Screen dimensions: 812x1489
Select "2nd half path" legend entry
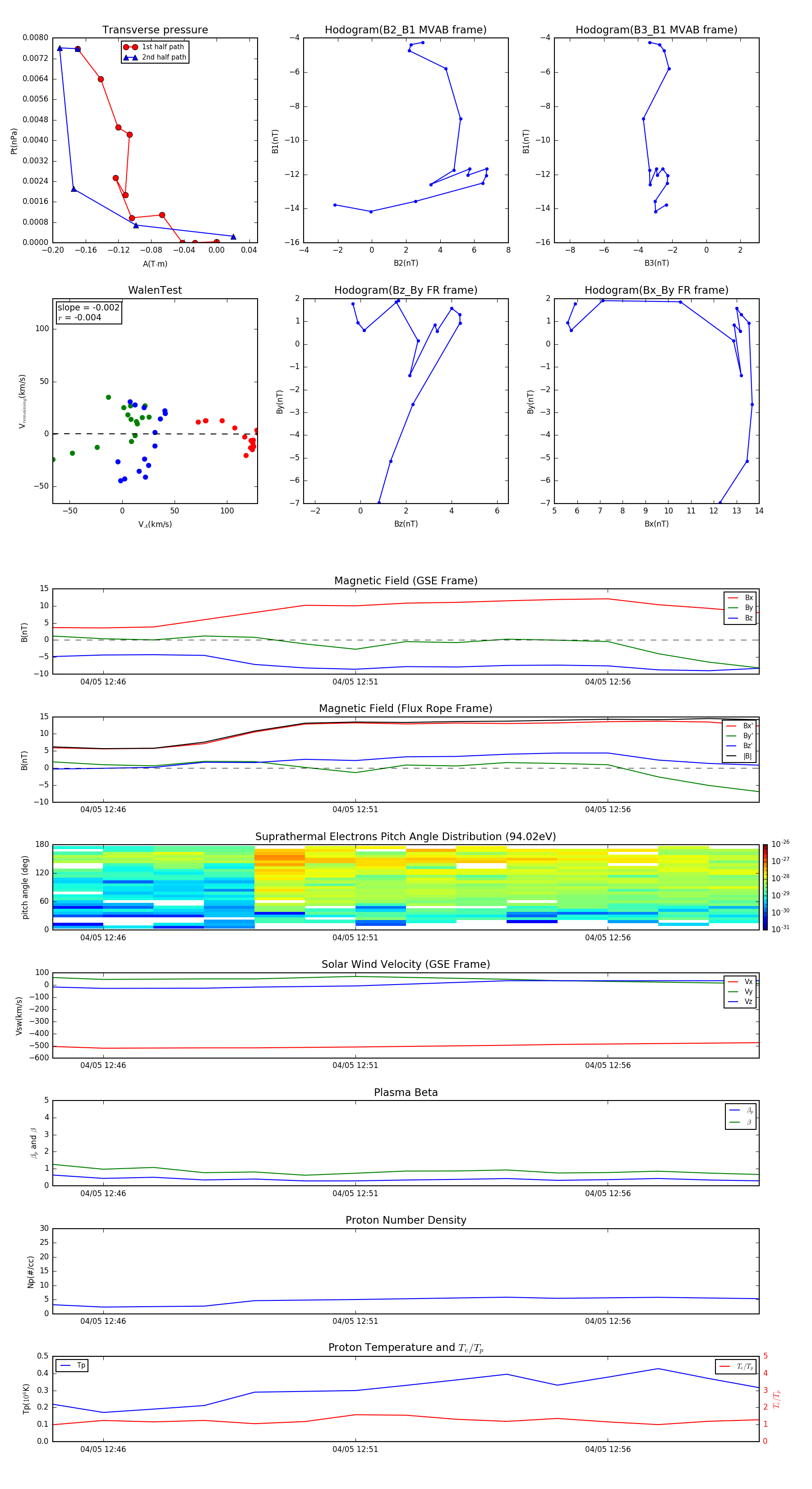(155, 57)
